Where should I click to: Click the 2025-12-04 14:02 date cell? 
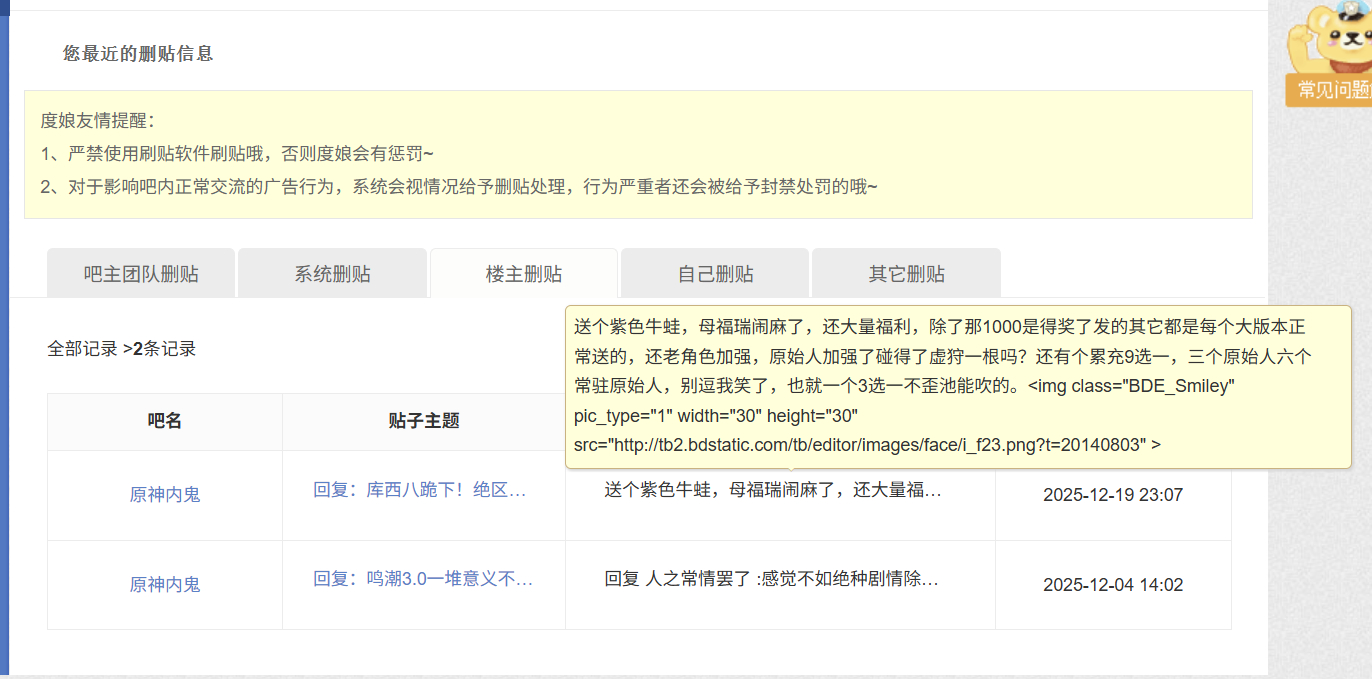click(1113, 585)
